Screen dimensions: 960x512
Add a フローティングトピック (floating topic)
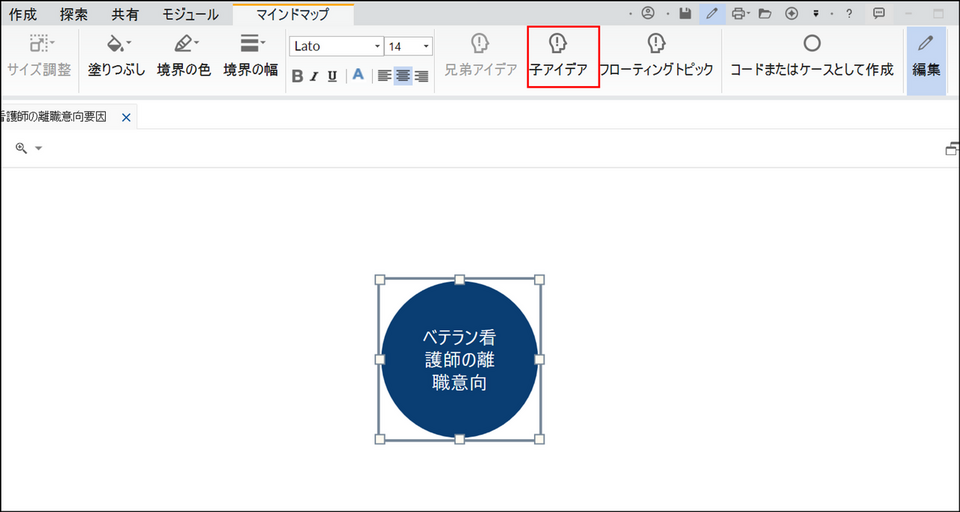[656, 56]
